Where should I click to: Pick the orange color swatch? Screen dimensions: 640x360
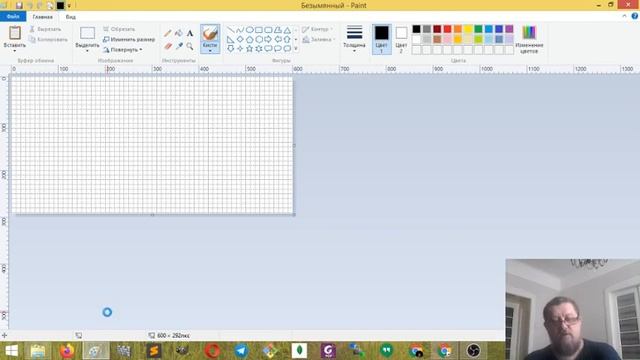point(458,29)
